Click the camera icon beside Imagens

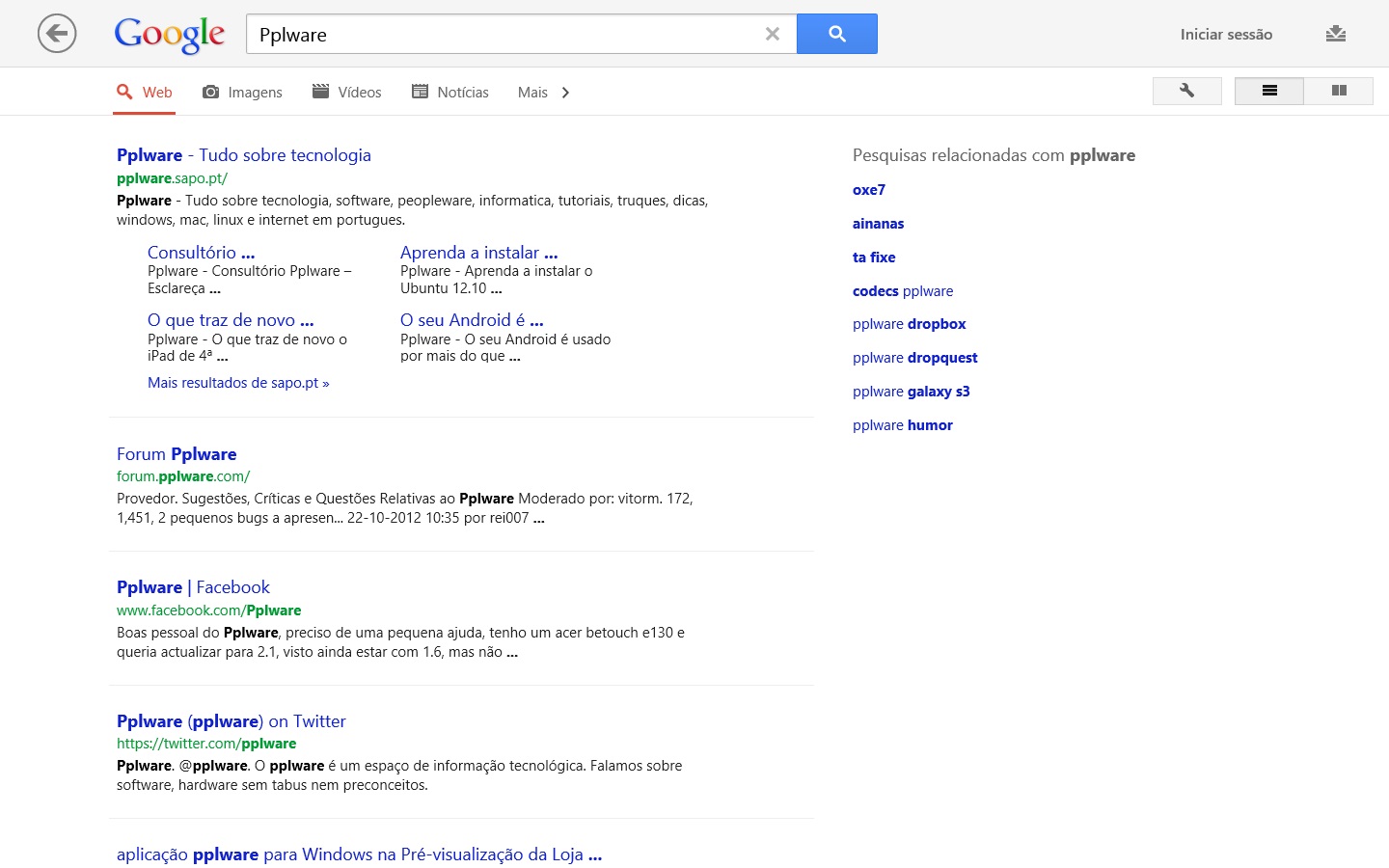[x=210, y=92]
